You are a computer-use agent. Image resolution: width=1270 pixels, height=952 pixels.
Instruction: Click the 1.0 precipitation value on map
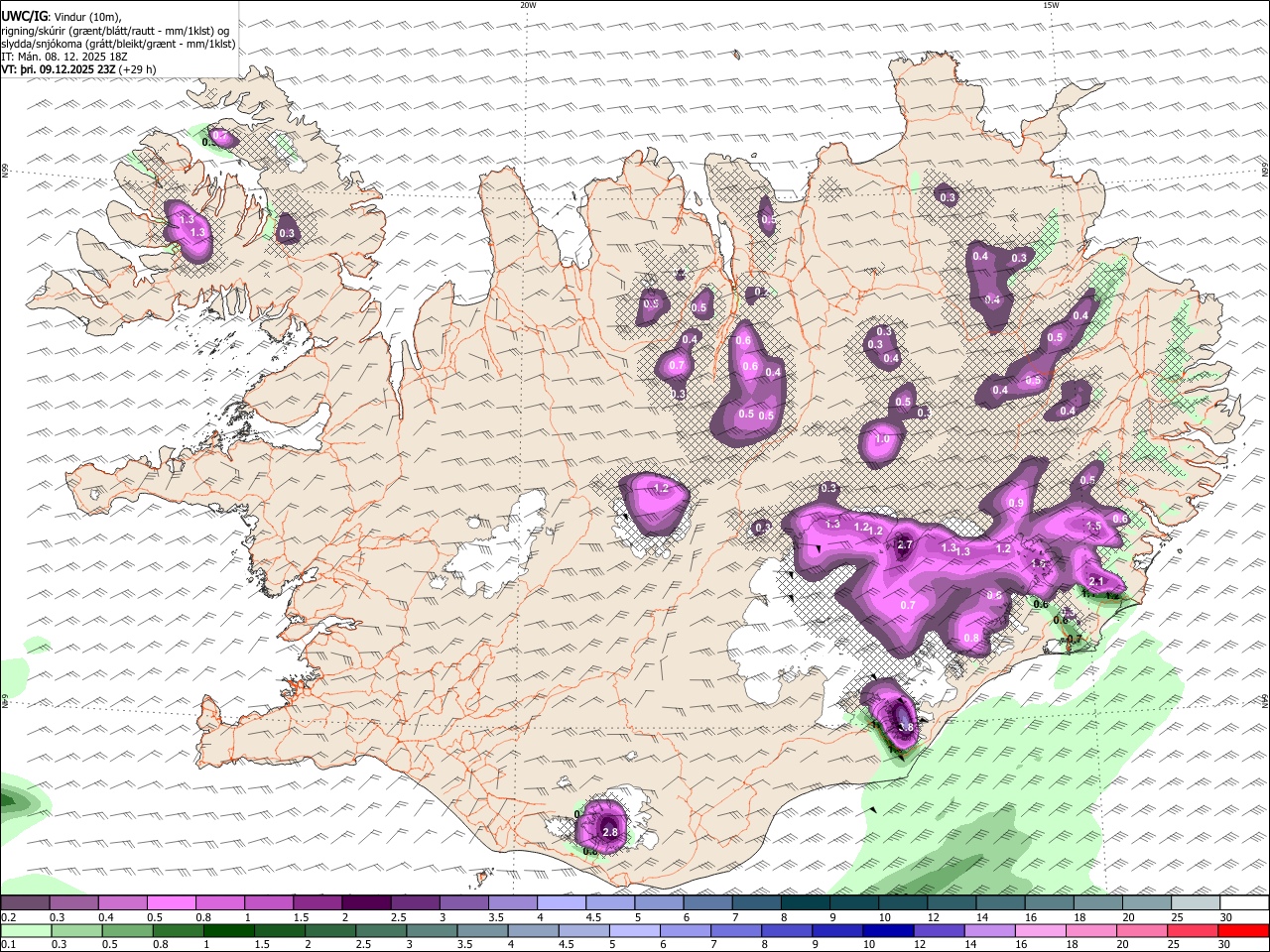point(881,439)
